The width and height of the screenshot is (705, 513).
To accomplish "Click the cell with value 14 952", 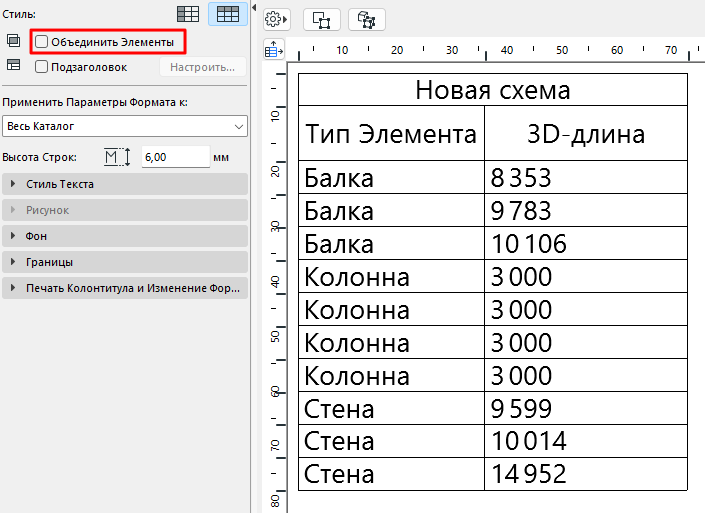I will (586, 474).
